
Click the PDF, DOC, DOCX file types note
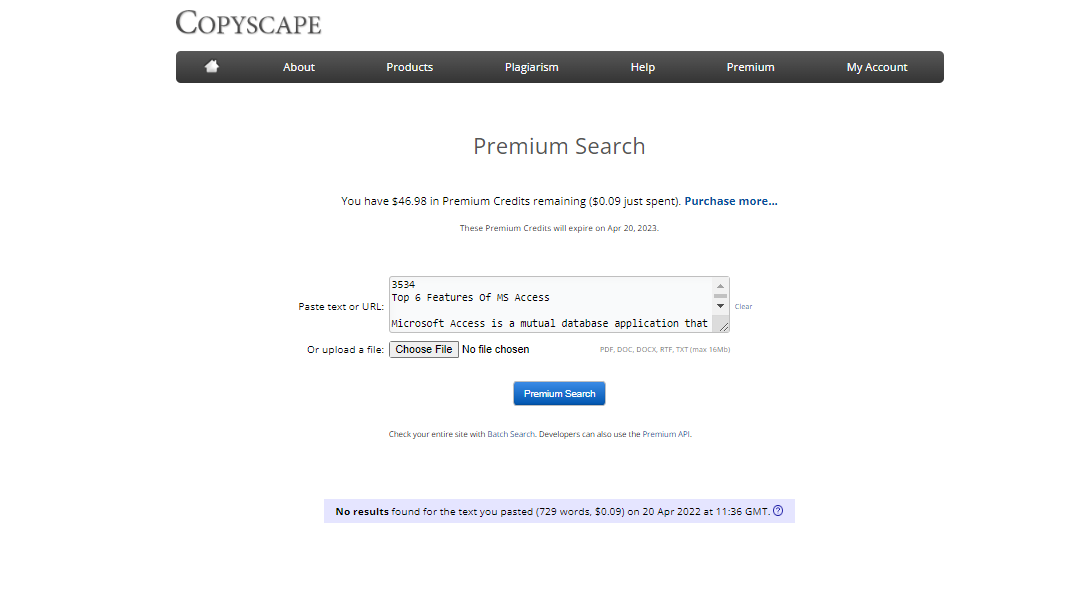click(665, 349)
